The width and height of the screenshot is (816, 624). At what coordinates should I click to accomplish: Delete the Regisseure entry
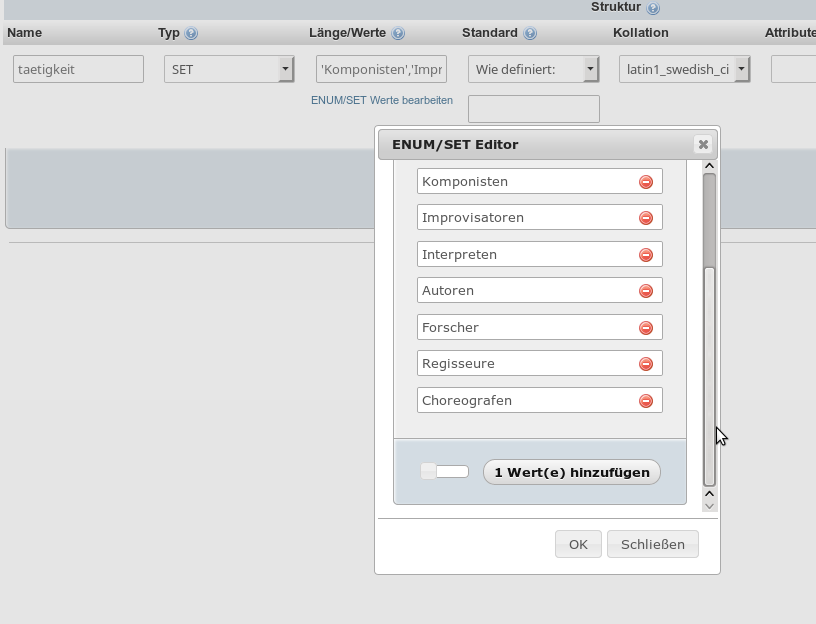coord(646,364)
